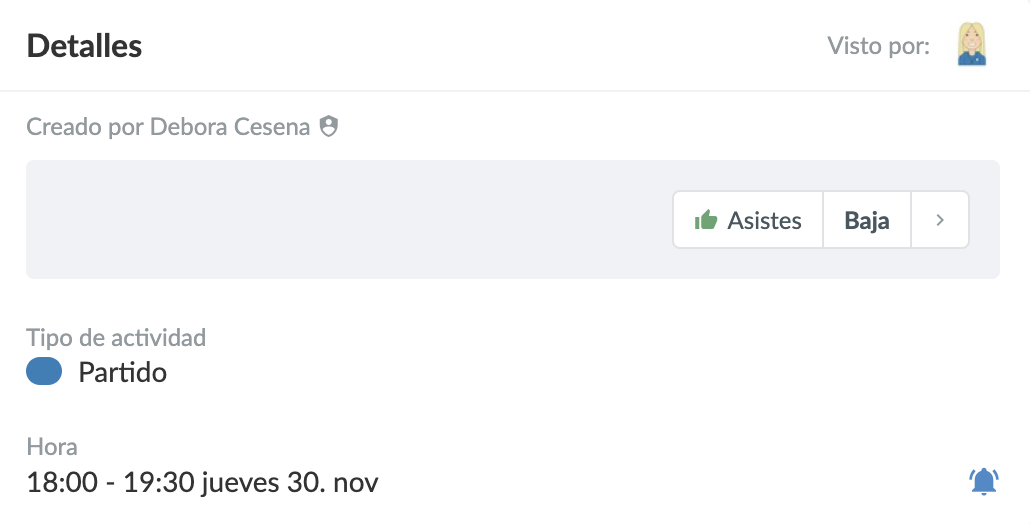Click the blue reminder bell icon
1030x524 pixels.
(x=984, y=482)
